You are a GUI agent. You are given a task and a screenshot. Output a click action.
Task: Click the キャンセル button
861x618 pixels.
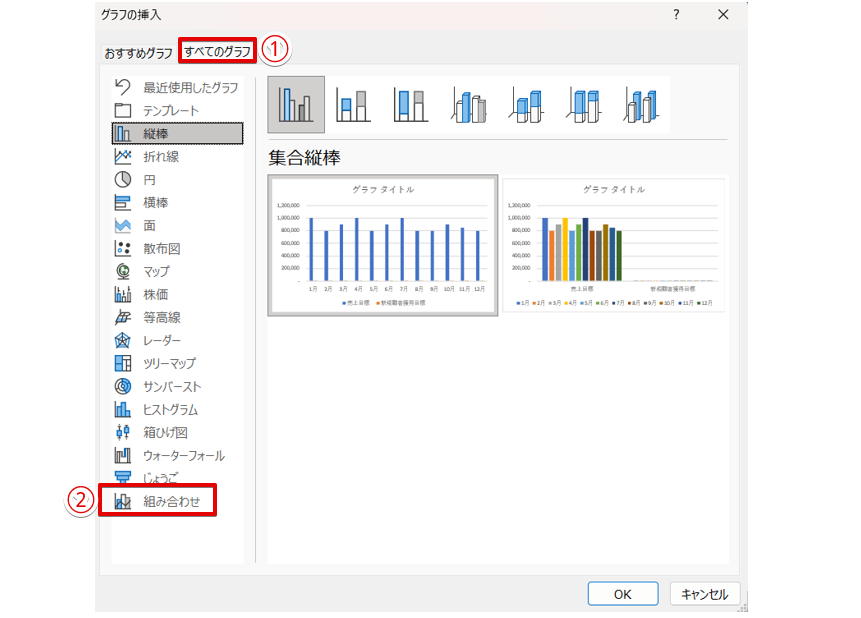[x=705, y=594]
